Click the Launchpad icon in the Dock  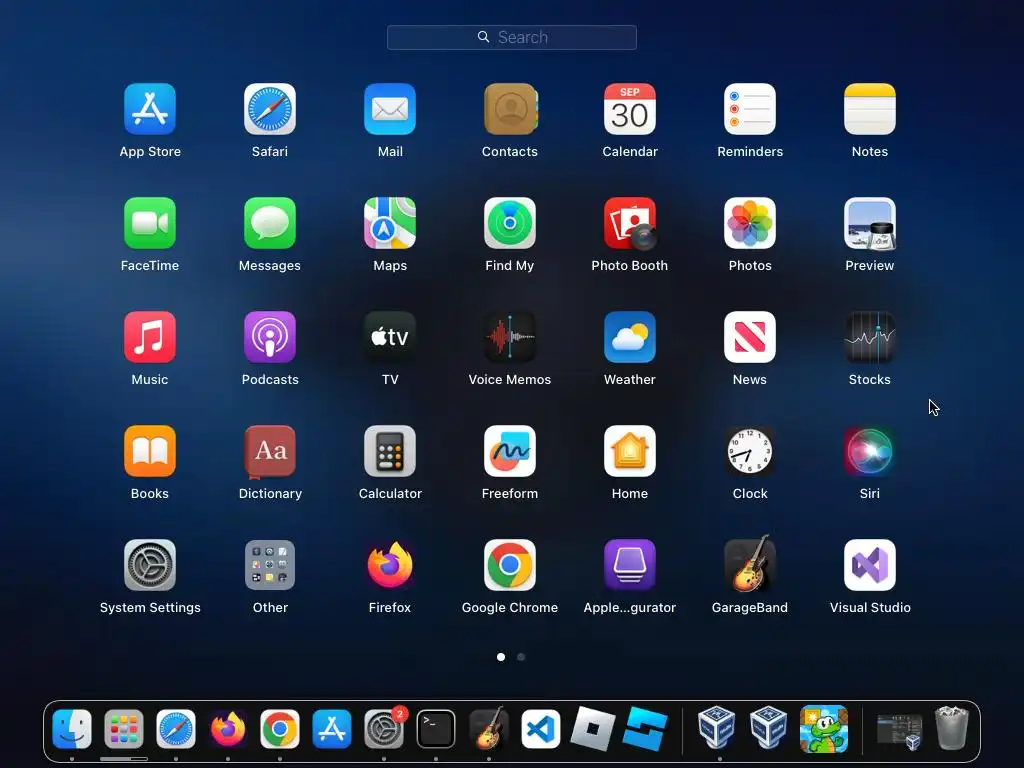pos(123,729)
